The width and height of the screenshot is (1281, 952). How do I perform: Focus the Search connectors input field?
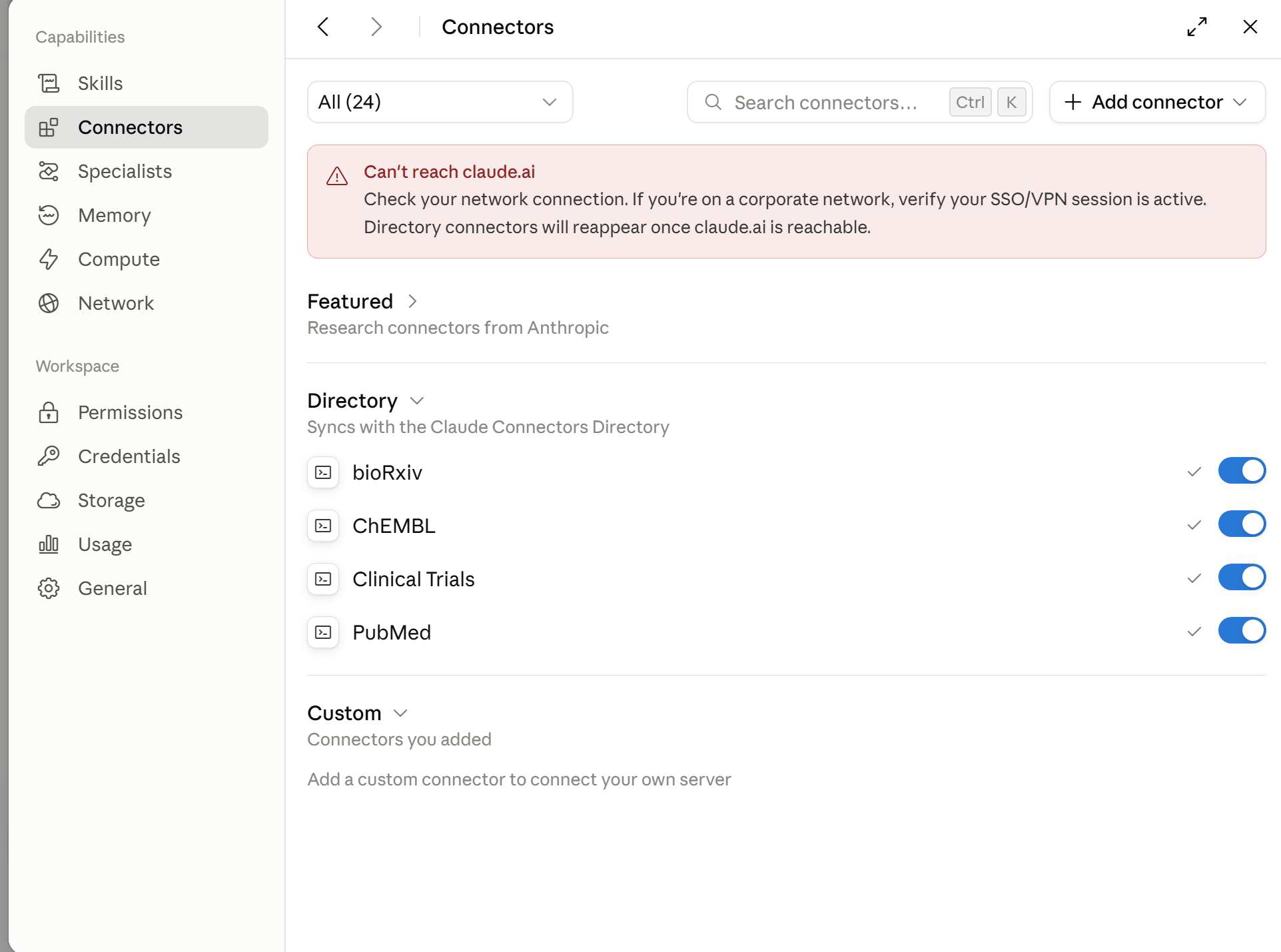859,102
